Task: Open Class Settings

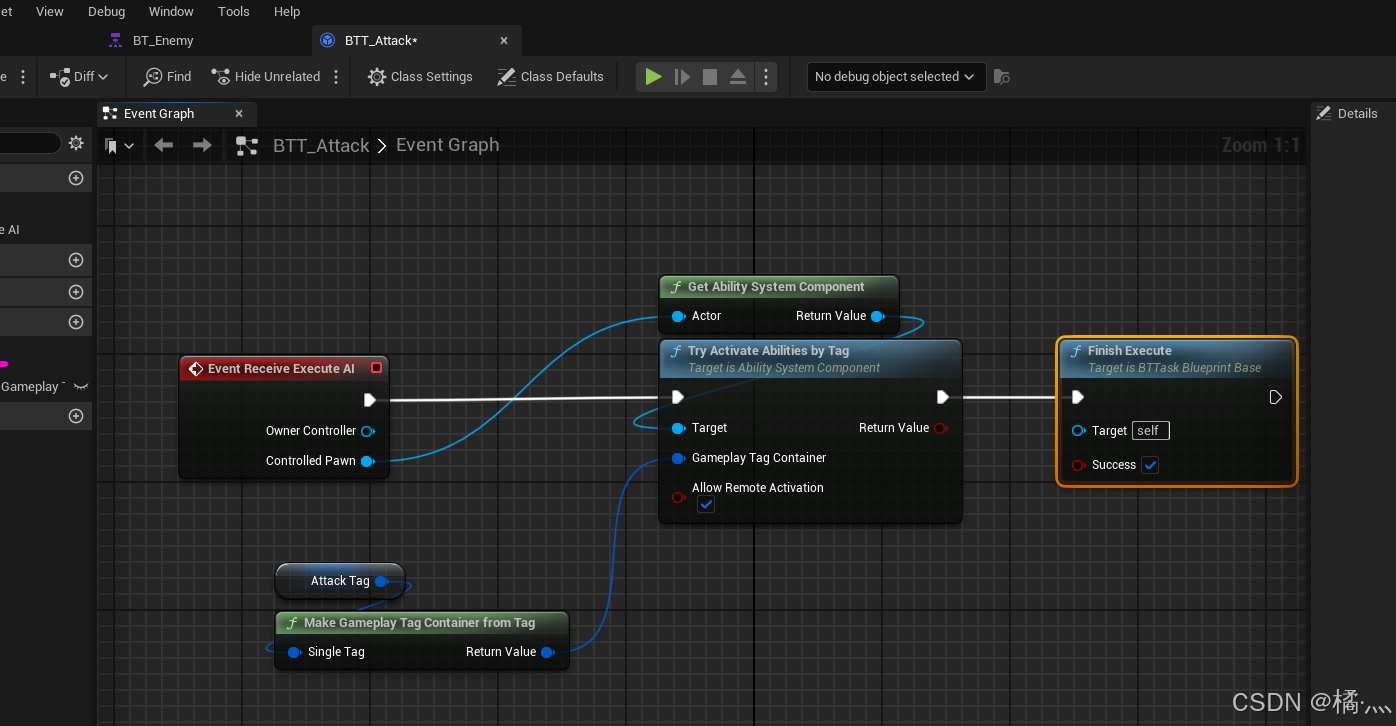Action: tap(420, 77)
